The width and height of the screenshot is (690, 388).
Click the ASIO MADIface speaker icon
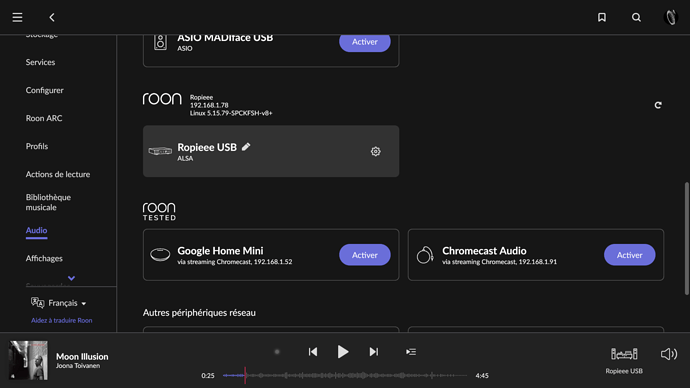pyautogui.click(x=160, y=42)
